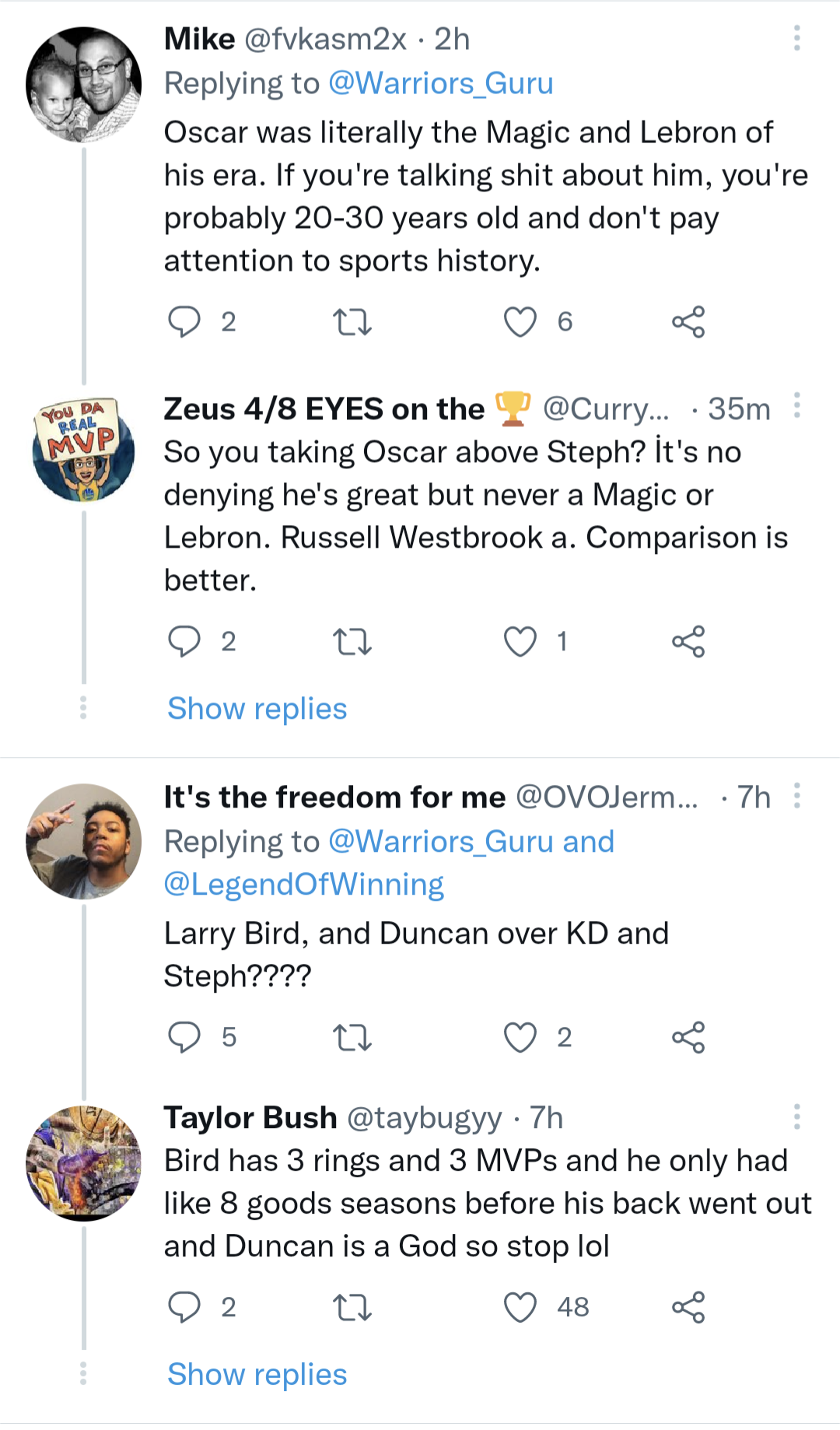Reply to Taylor Bush's tweet

click(x=185, y=1307)
